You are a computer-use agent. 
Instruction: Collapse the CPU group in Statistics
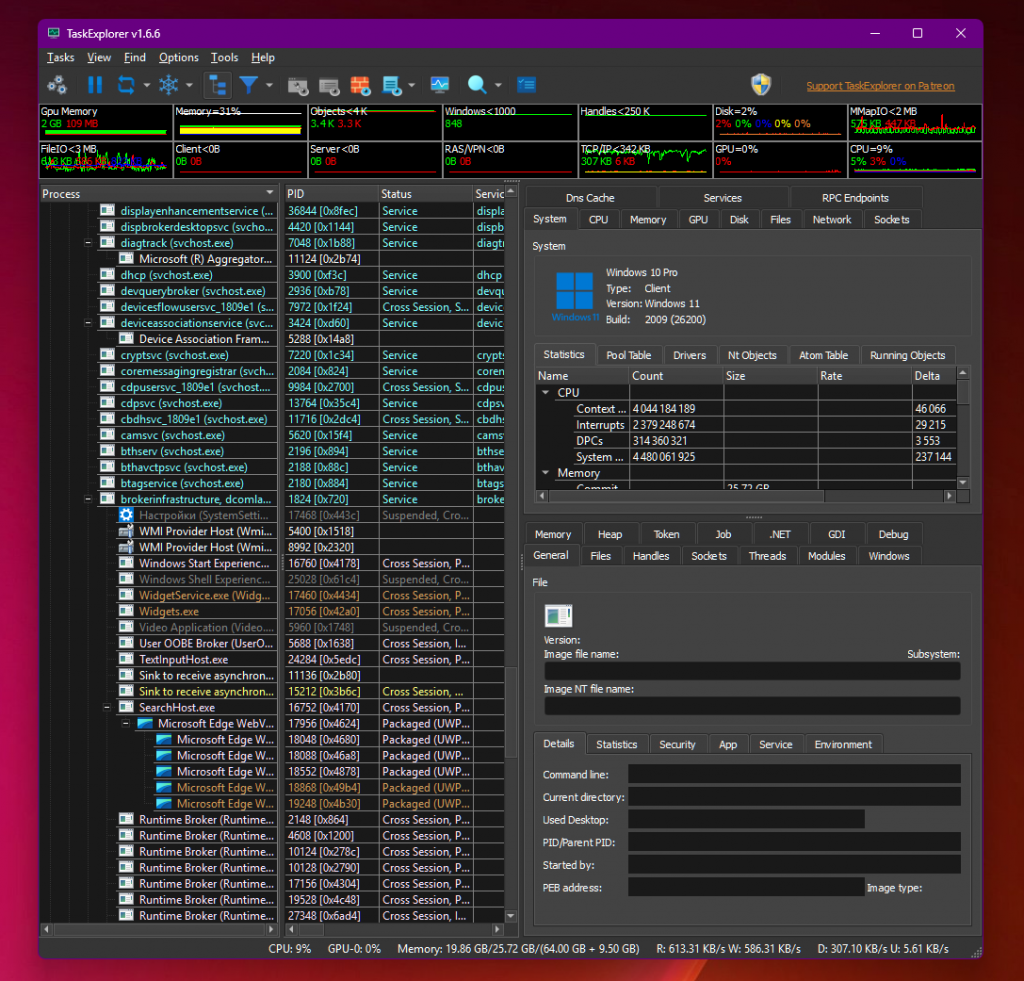tap(546, 393)
